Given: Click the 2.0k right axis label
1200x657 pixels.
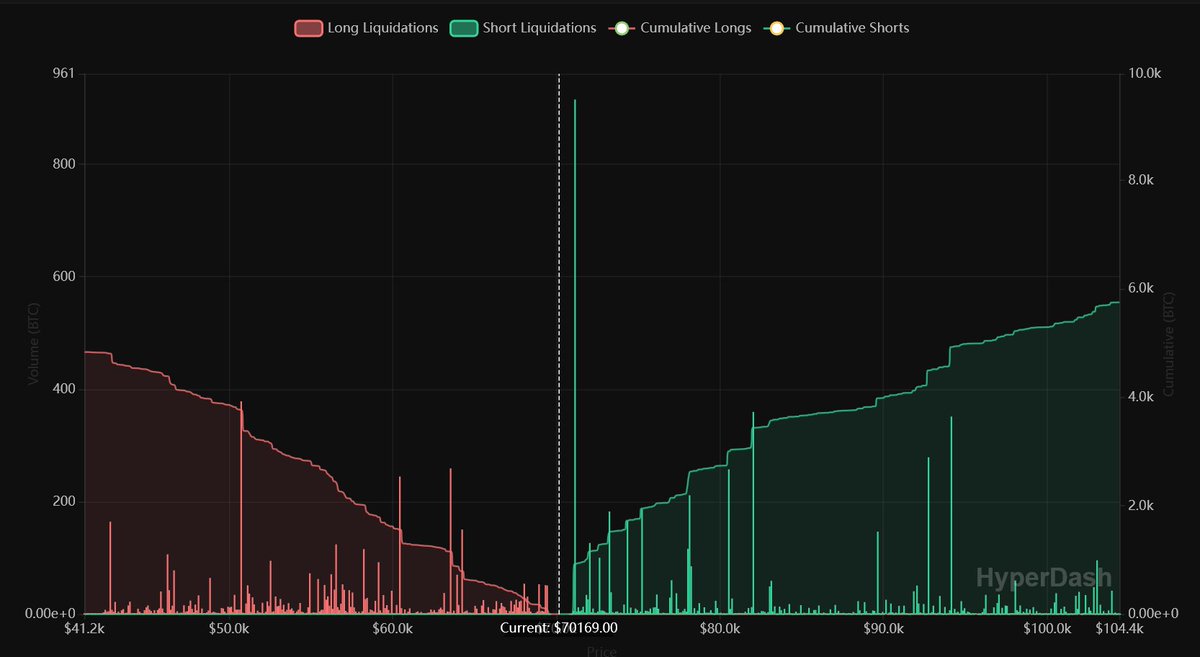Looking at the screenshot, I should (x=1140, y=505).
